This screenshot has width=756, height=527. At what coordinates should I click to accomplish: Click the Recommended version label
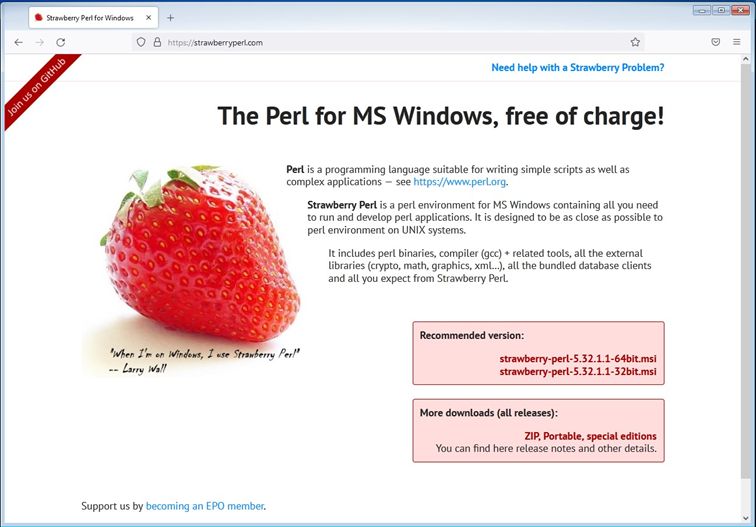472,336
